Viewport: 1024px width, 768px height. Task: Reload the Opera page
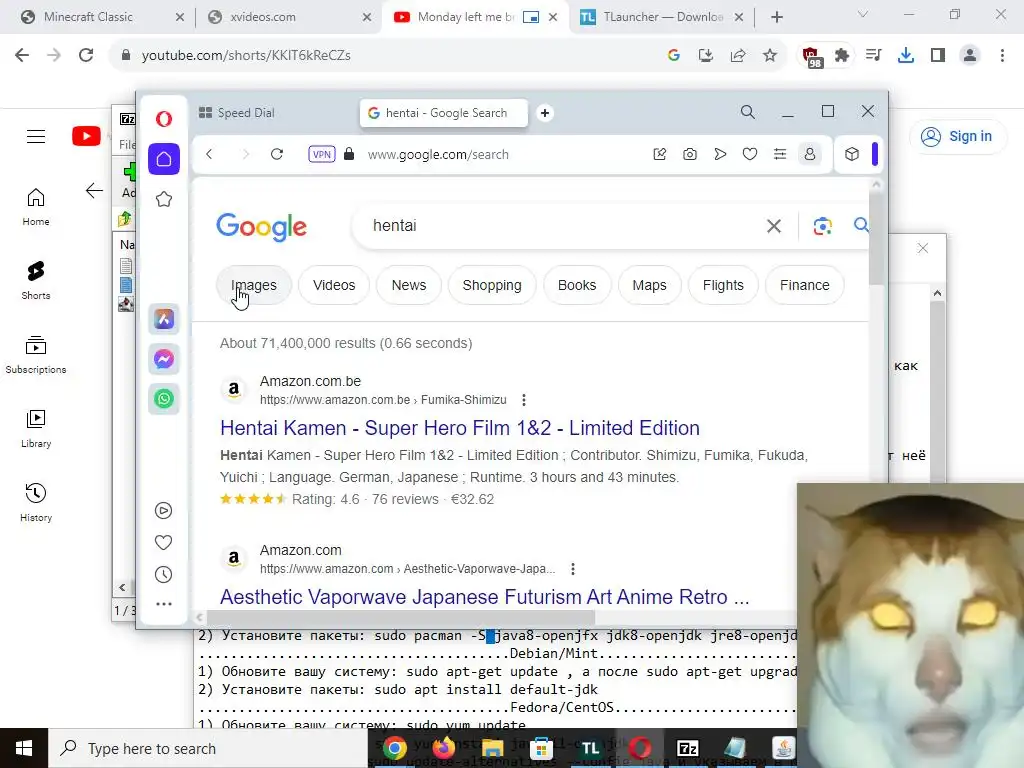coord(277,154)
